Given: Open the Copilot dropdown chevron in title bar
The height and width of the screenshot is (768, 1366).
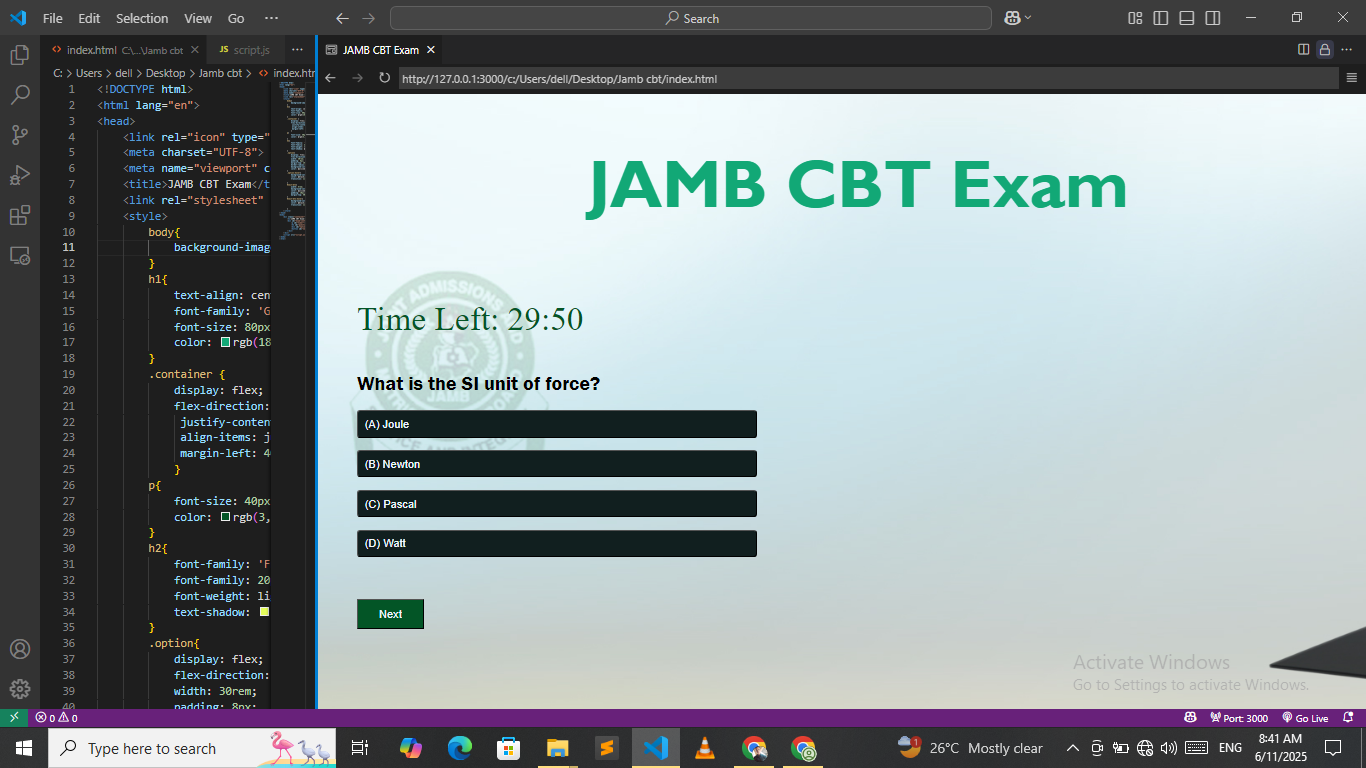Looking at the screenshot, I should 1028,18.
